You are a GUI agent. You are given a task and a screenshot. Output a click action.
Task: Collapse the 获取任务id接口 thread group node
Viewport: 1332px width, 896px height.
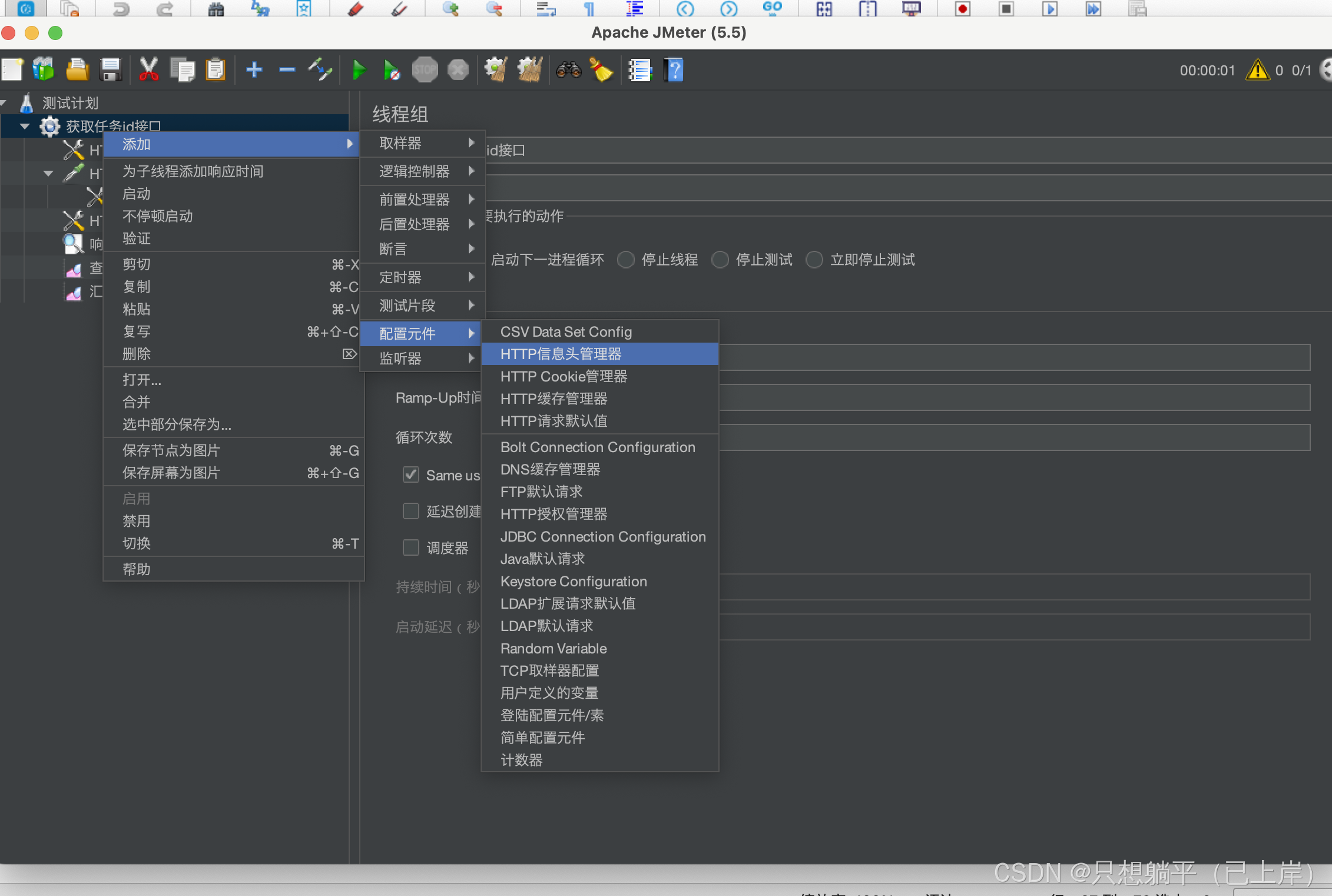click(x=25, y=126)
